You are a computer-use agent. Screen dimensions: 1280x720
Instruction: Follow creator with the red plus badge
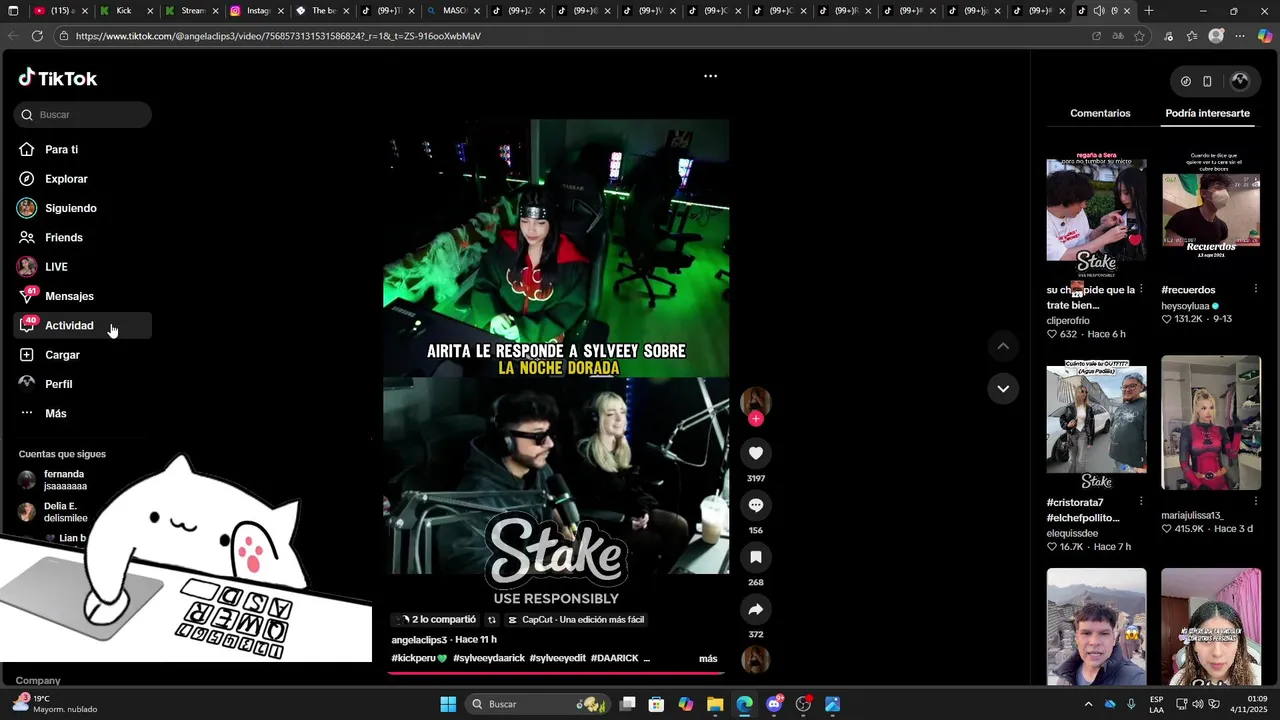click(756, 419)
